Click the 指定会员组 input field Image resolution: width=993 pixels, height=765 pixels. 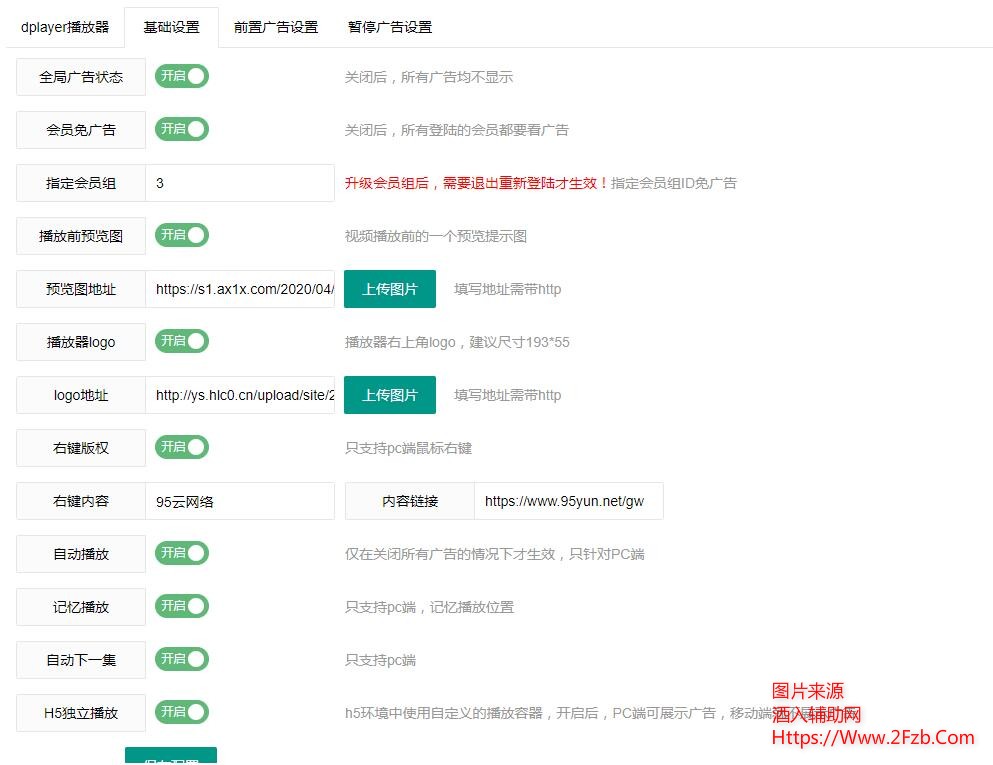coord(240,183)
